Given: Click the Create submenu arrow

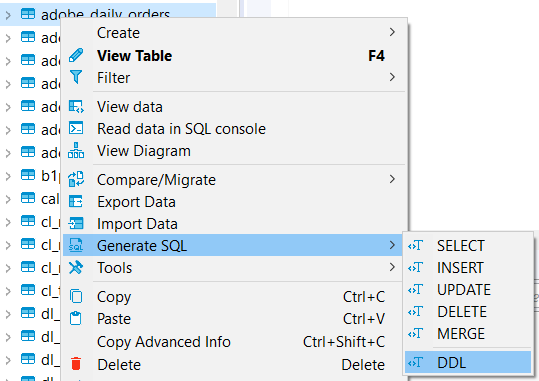Looking at the screenshot, I should click(392, 32).
